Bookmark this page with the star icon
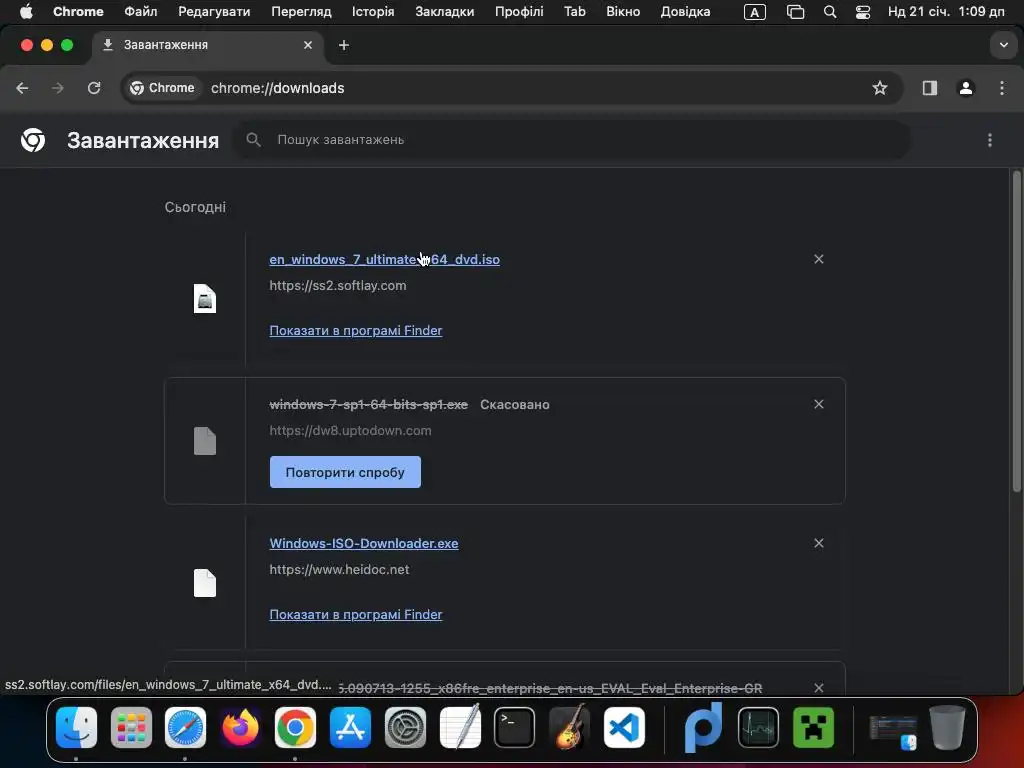 (x=880, y=88)
